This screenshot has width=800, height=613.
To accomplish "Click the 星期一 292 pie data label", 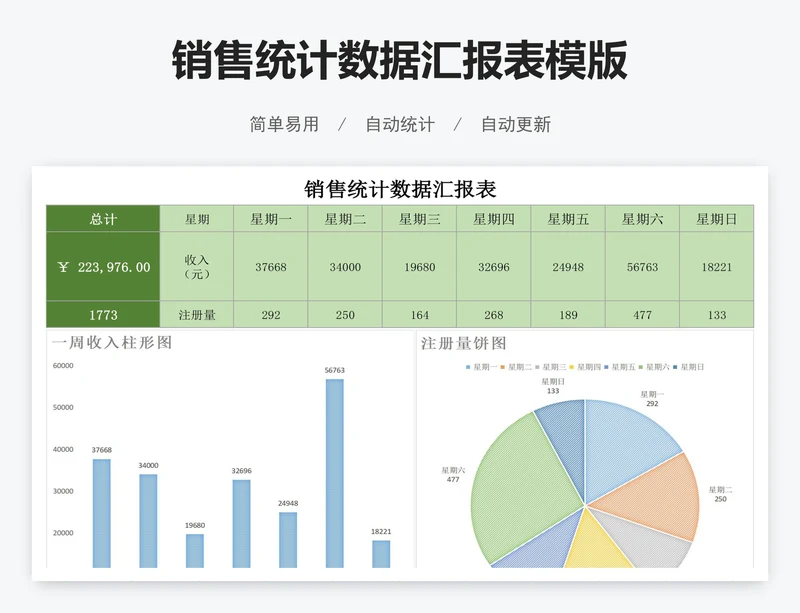I will pos(652,399).
